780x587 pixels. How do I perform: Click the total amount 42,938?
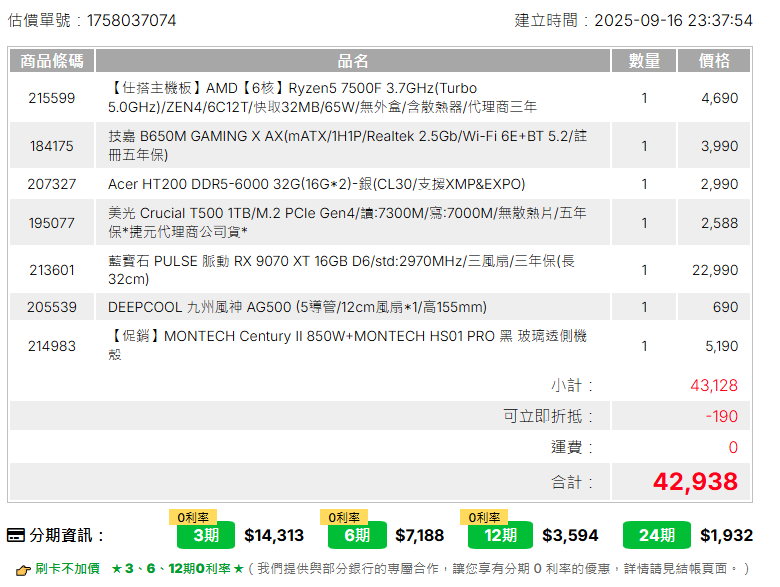[x=695, y=482]
